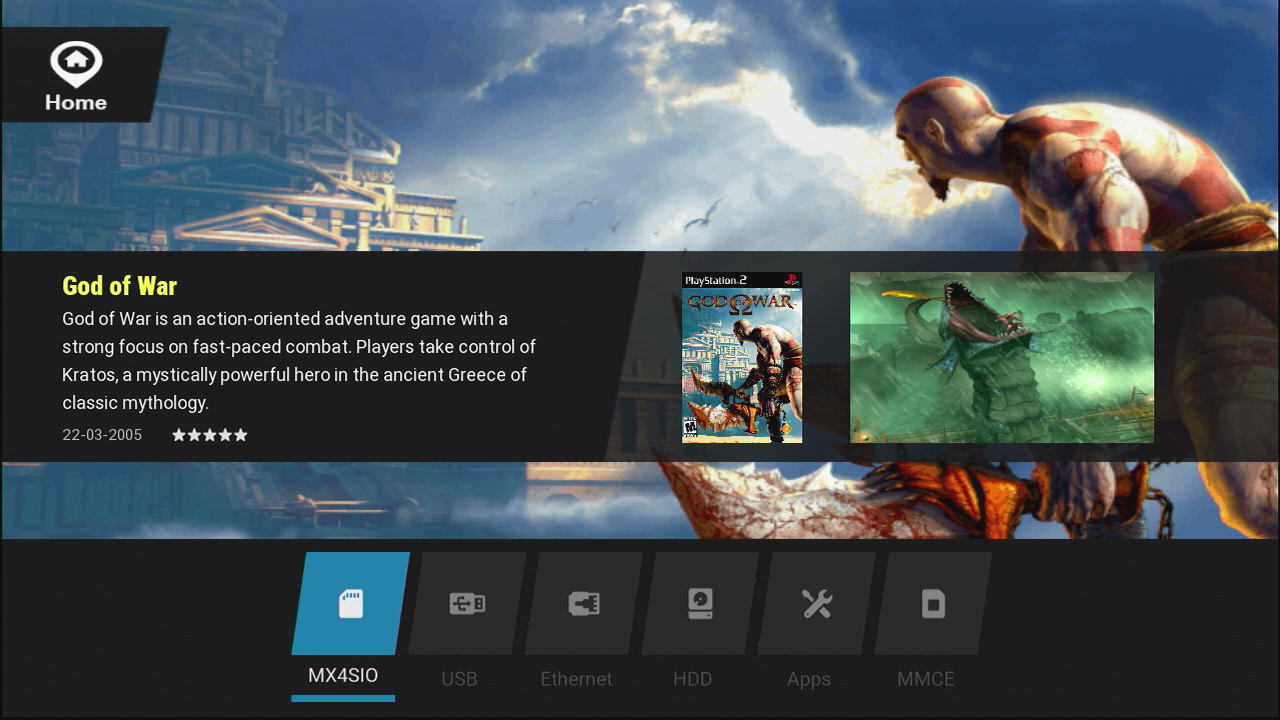This screenshot has width=1280, height=720.
Task: Open the Apps label
Action: [809, 680]
